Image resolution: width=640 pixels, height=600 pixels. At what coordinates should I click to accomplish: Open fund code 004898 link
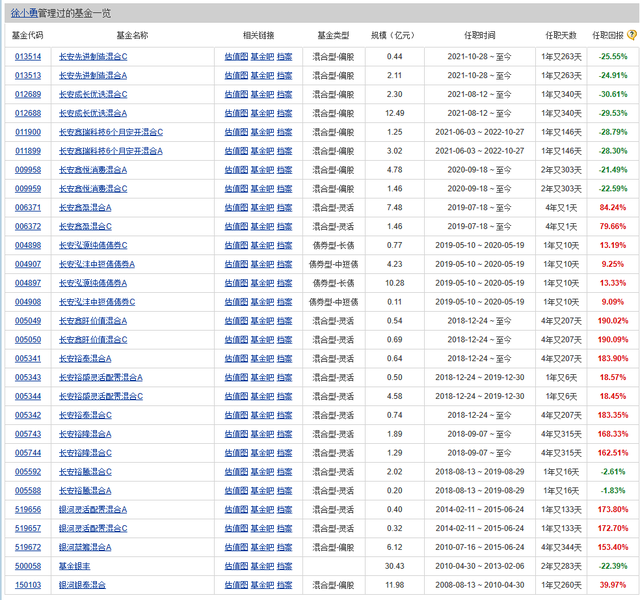(28, 245)
